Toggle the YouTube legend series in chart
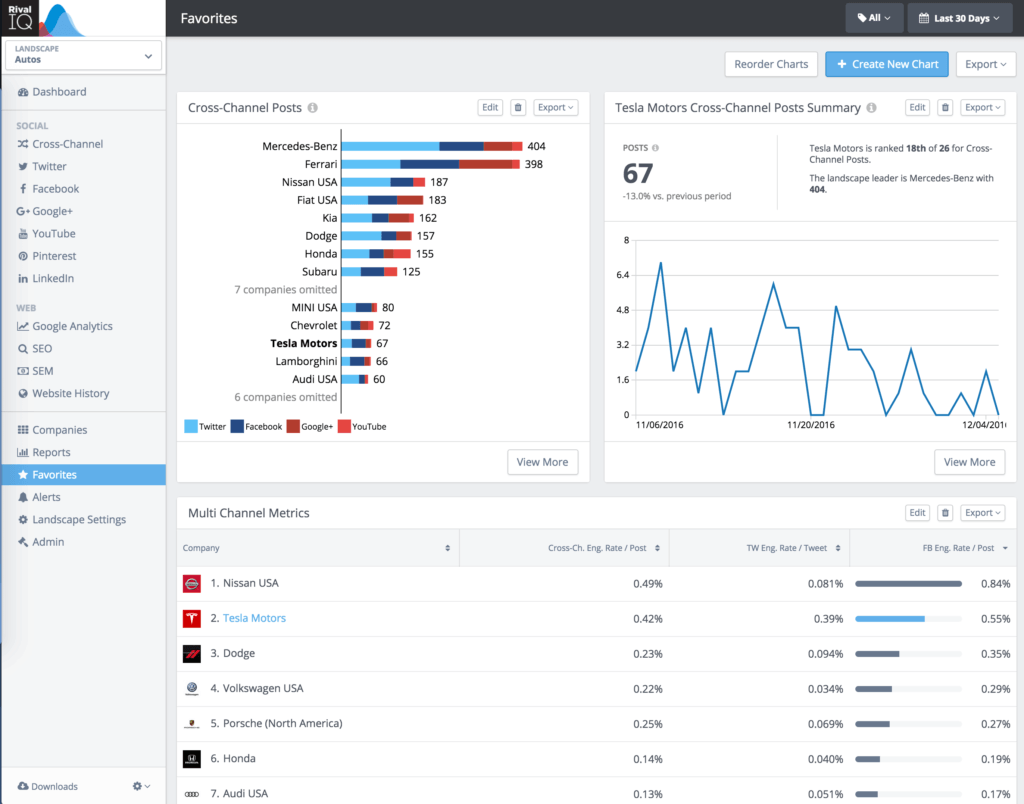The width and height of the screenshot is (1024, 804). click(362, 427)
